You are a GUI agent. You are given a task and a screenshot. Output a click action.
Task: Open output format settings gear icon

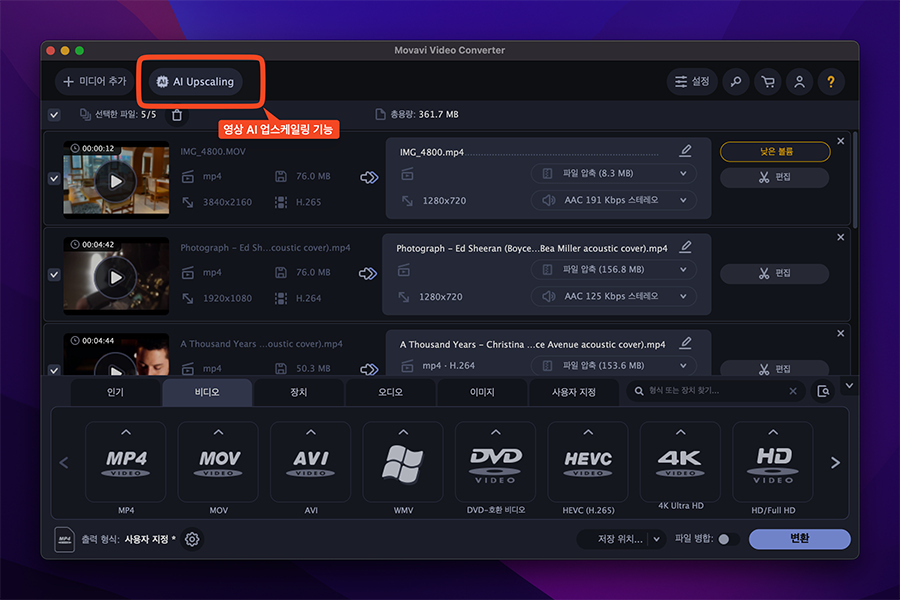tap(192, 540)
